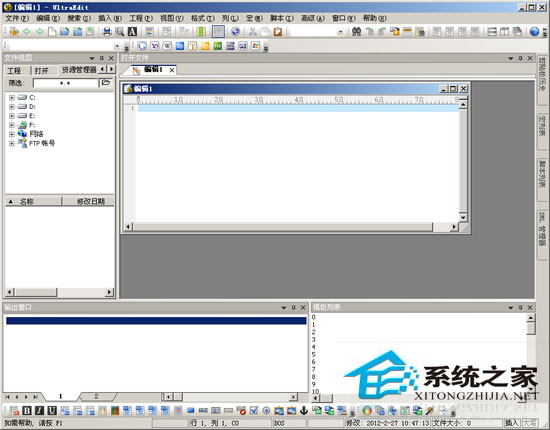Screen dimensions: 550x430
Task: Click the black letter A icon
Action: (132, 32)
